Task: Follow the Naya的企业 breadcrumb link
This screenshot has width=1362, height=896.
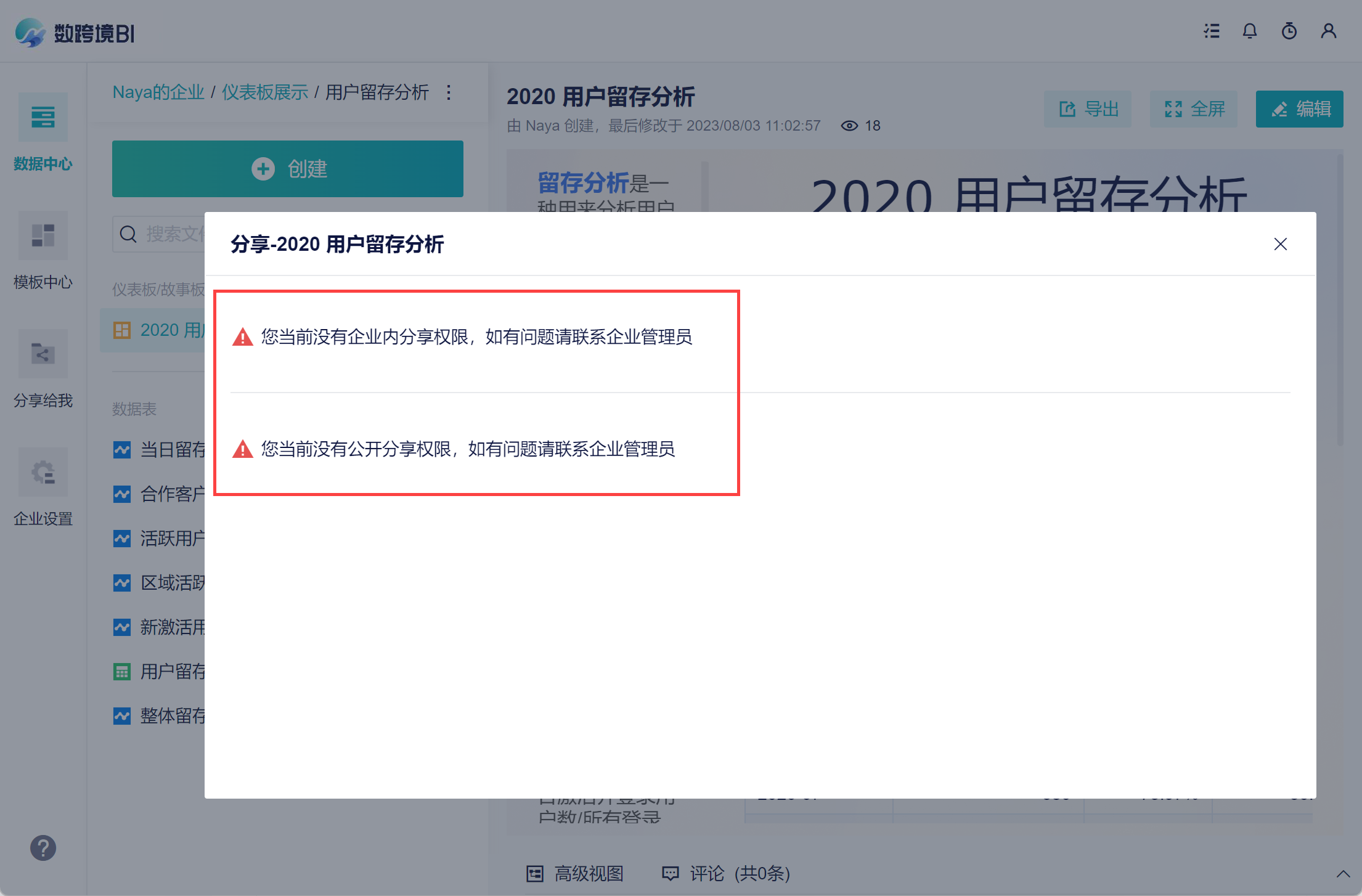Action: pos(158,92)
